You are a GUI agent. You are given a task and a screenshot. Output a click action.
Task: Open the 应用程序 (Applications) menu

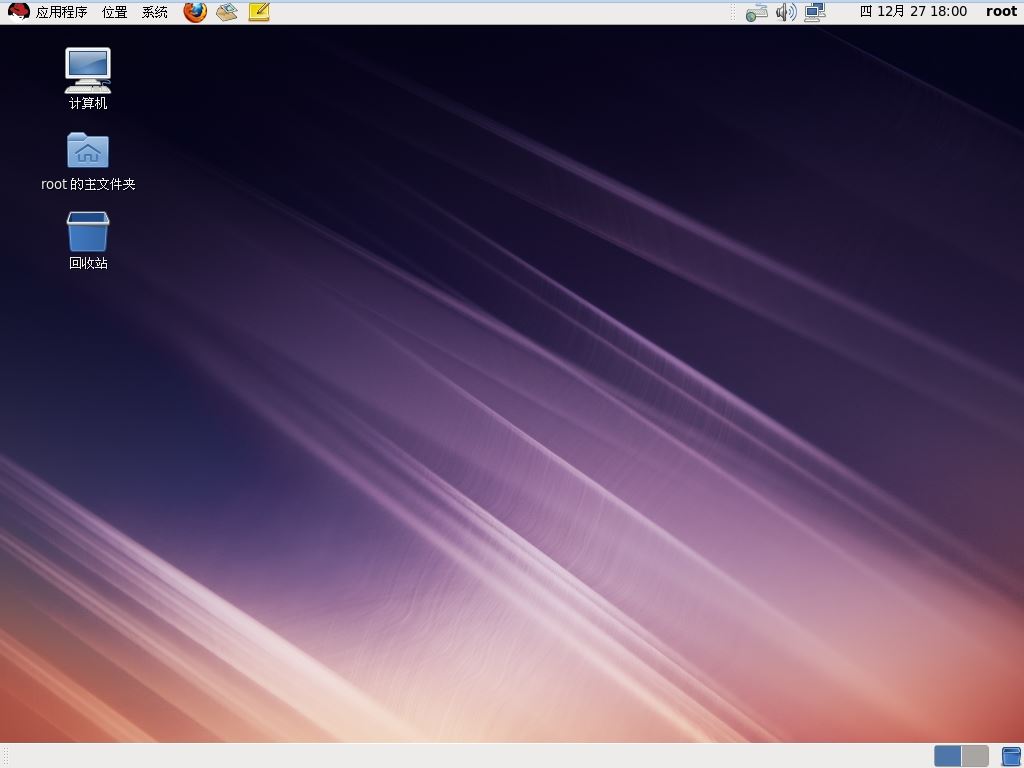[61, 12]
